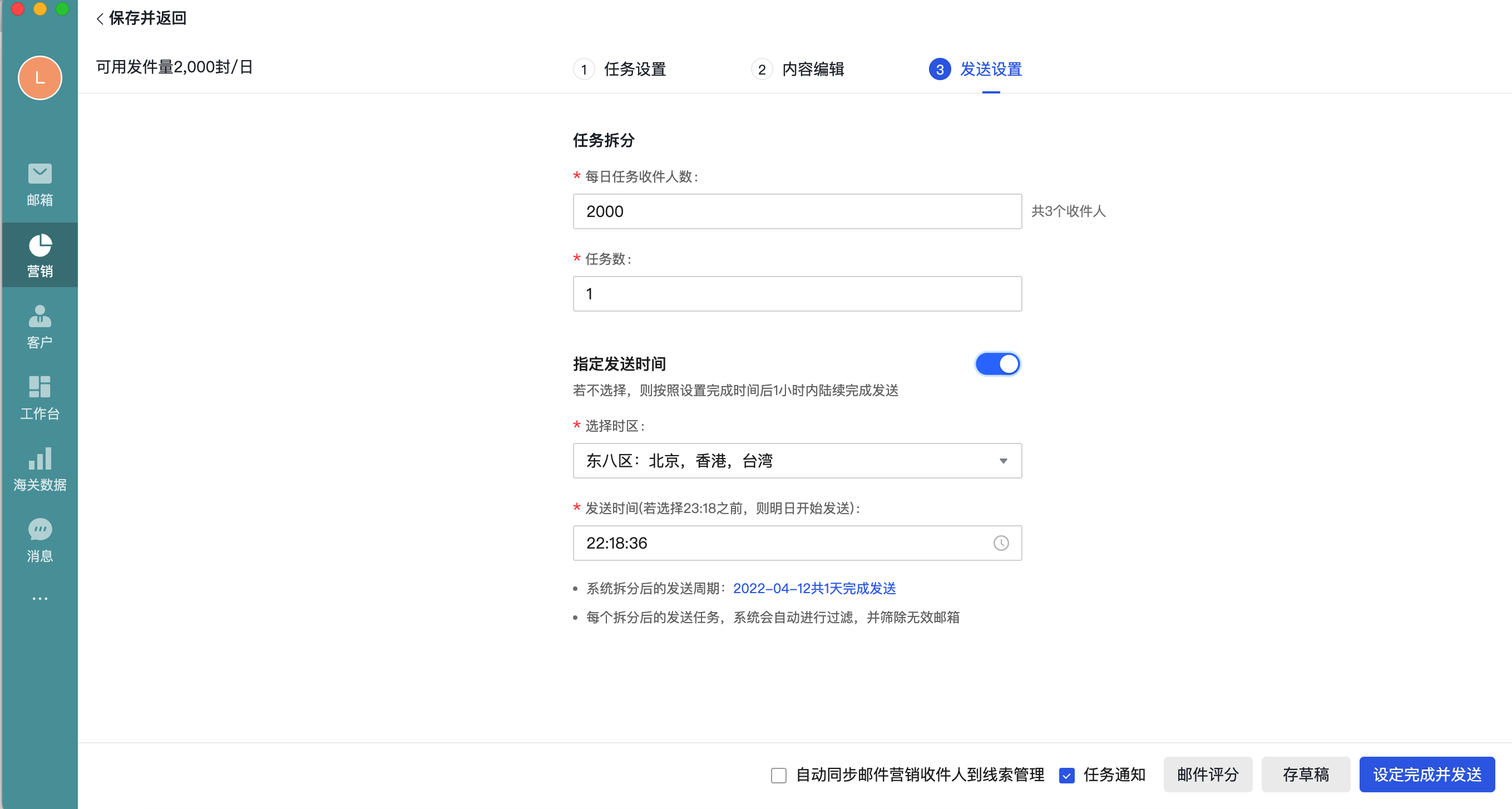Click the daily recipient count field showing 2000
This screenshot has width=1512, height=809.
[797, 211]
